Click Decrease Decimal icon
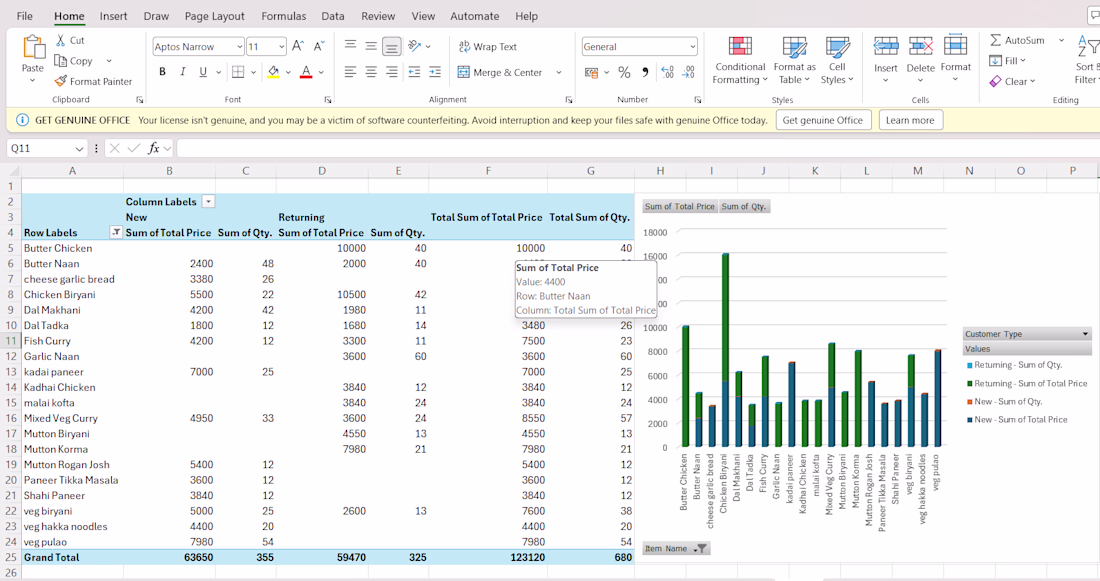The width and height of the screenshot is (1100, 581). point(689,72)
